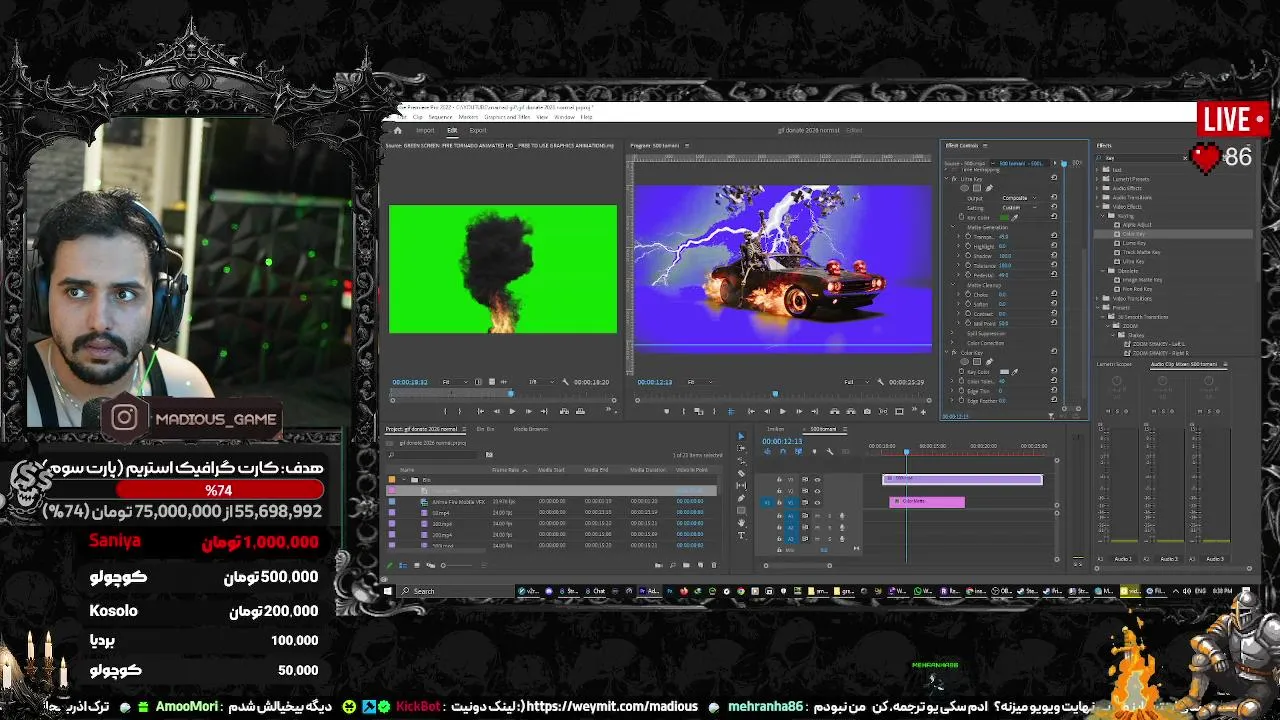Toggle V3 track lock
Screen dimensions: 1280x720
pos(780,480)
